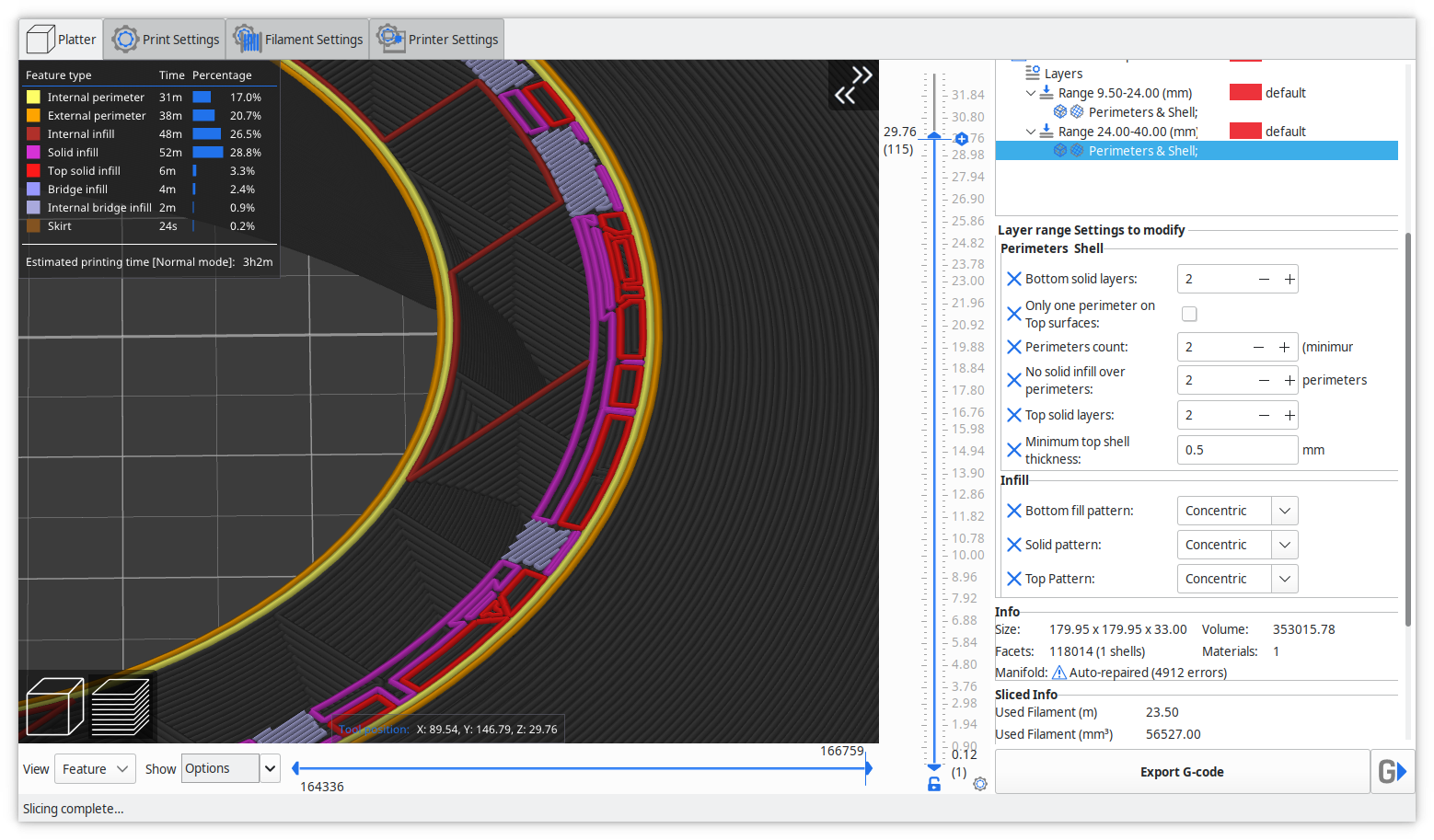Switch to the 3D solid view cube icon
Screen dimensions: 1434x840
53,707
